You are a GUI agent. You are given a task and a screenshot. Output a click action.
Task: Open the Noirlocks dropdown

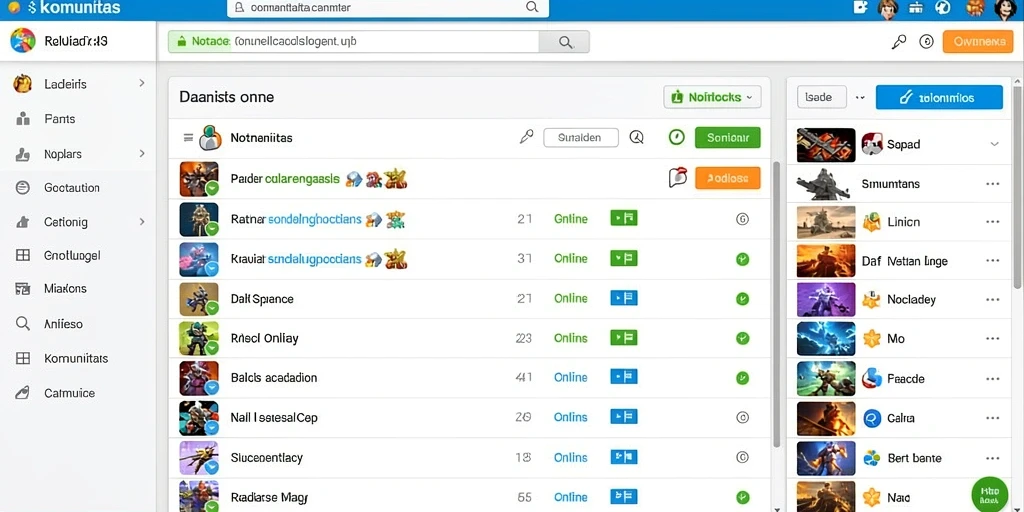point(712,97)
